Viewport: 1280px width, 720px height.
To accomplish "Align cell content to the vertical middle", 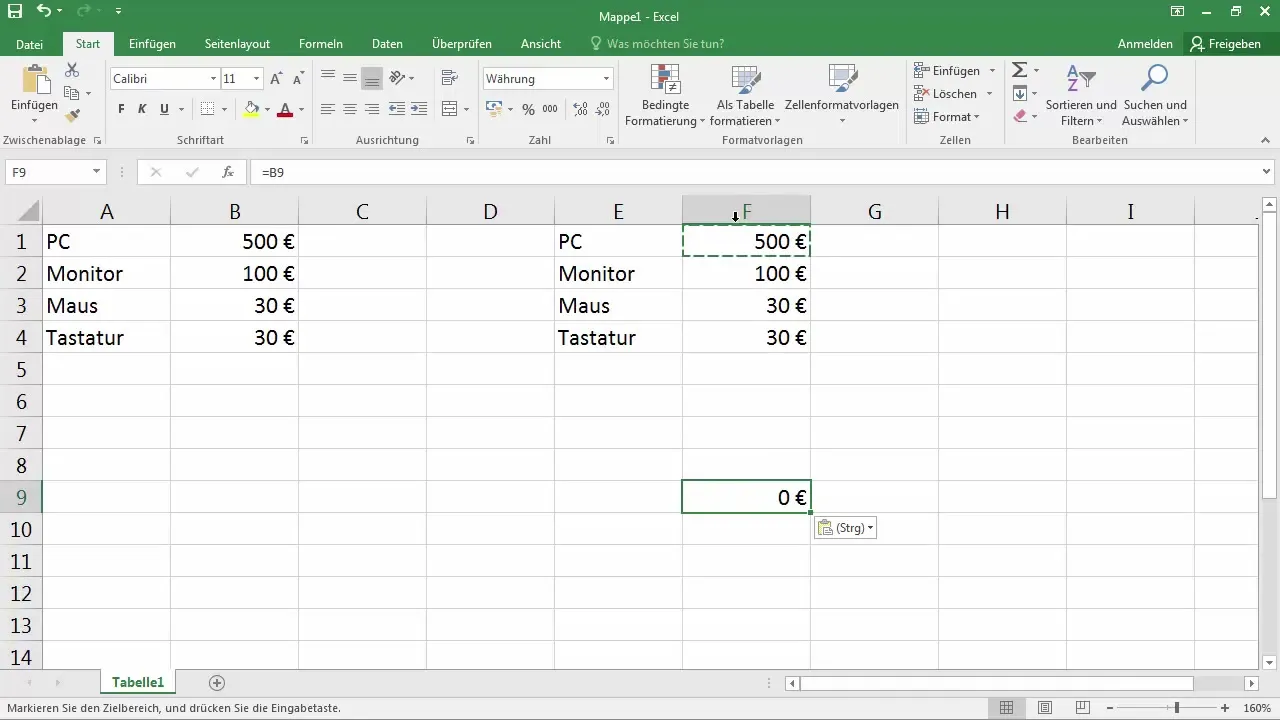I will coord(350,78).
